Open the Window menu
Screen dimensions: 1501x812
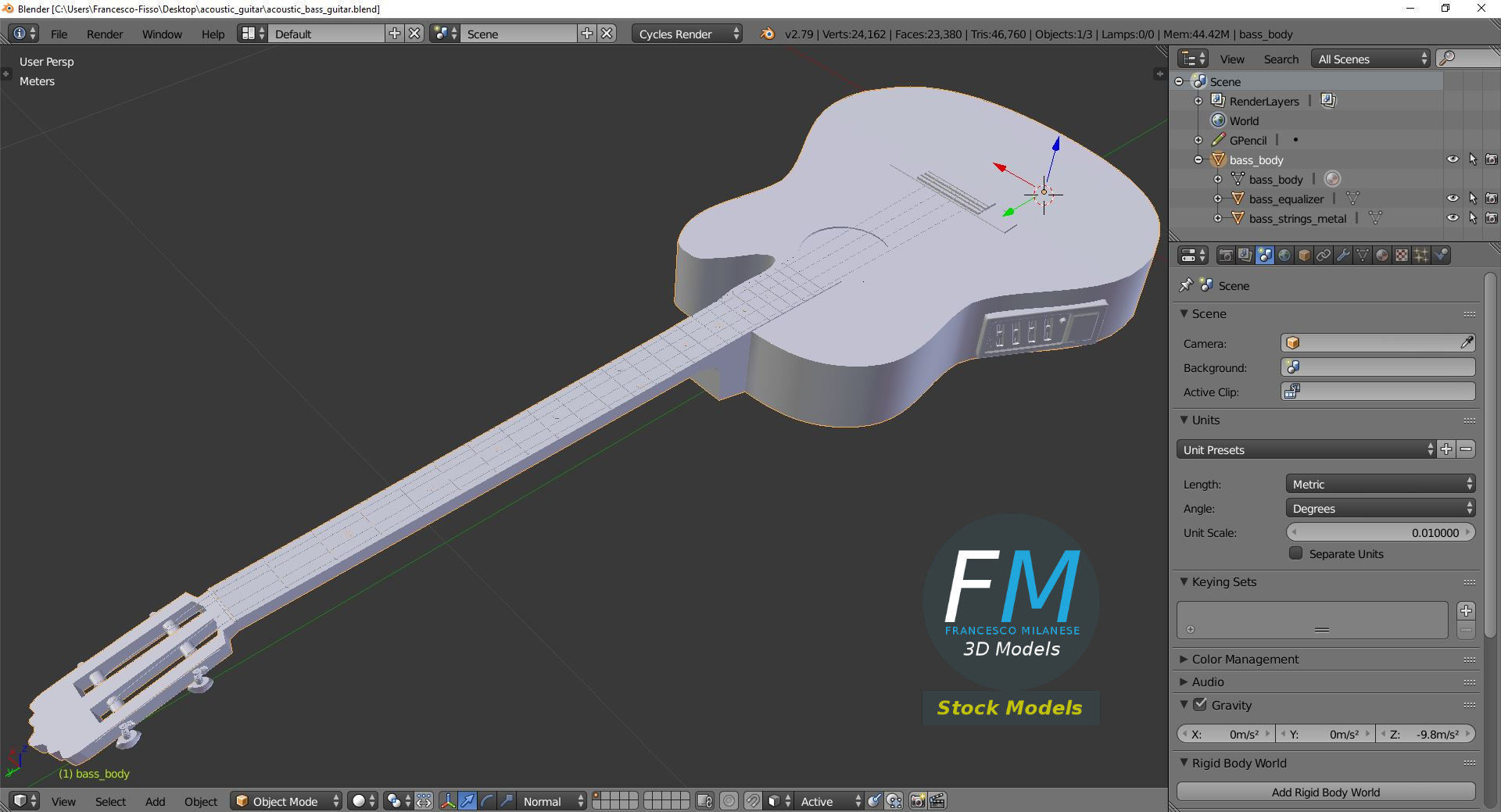point(162,34)
